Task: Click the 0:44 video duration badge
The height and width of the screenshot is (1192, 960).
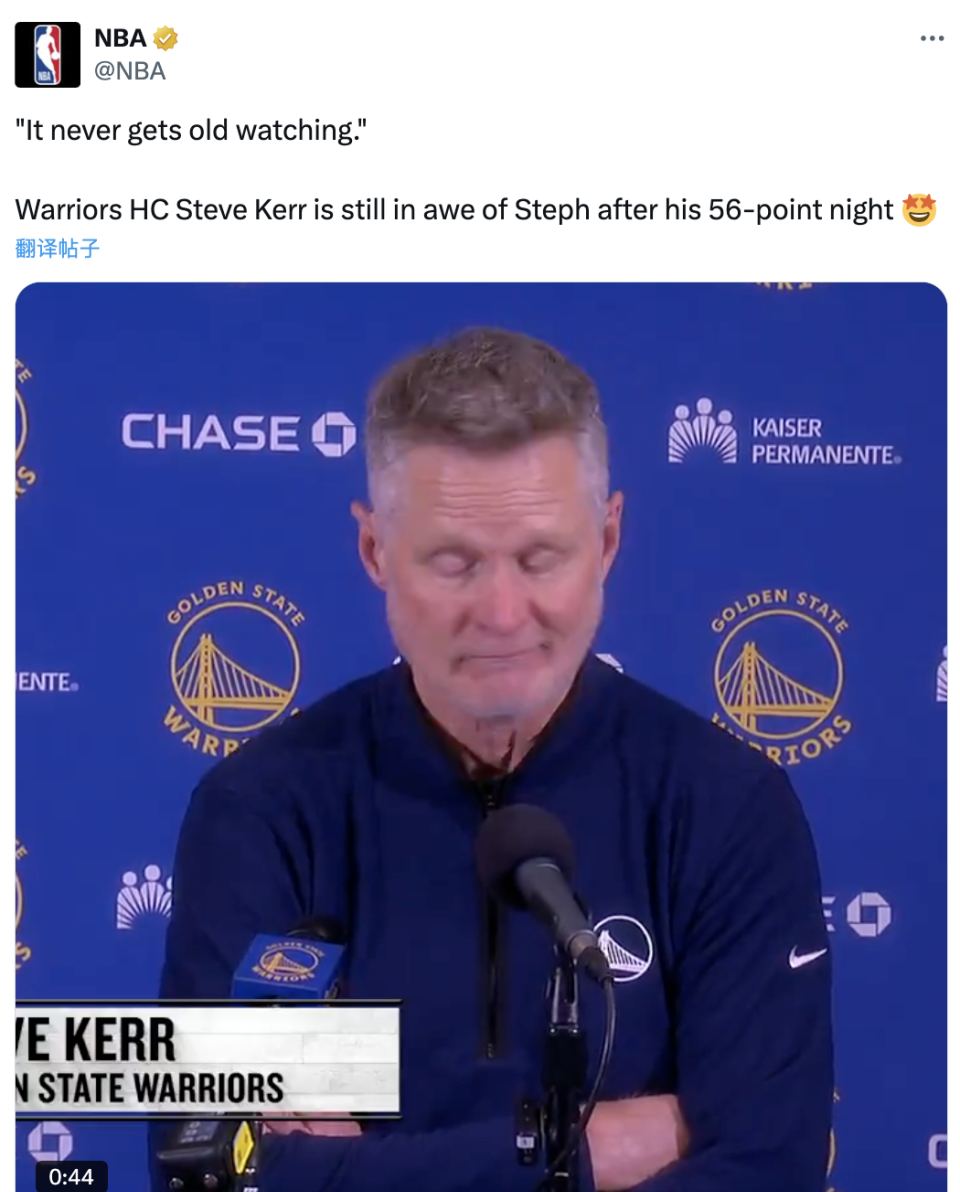Action: (x=71, y=1176)
